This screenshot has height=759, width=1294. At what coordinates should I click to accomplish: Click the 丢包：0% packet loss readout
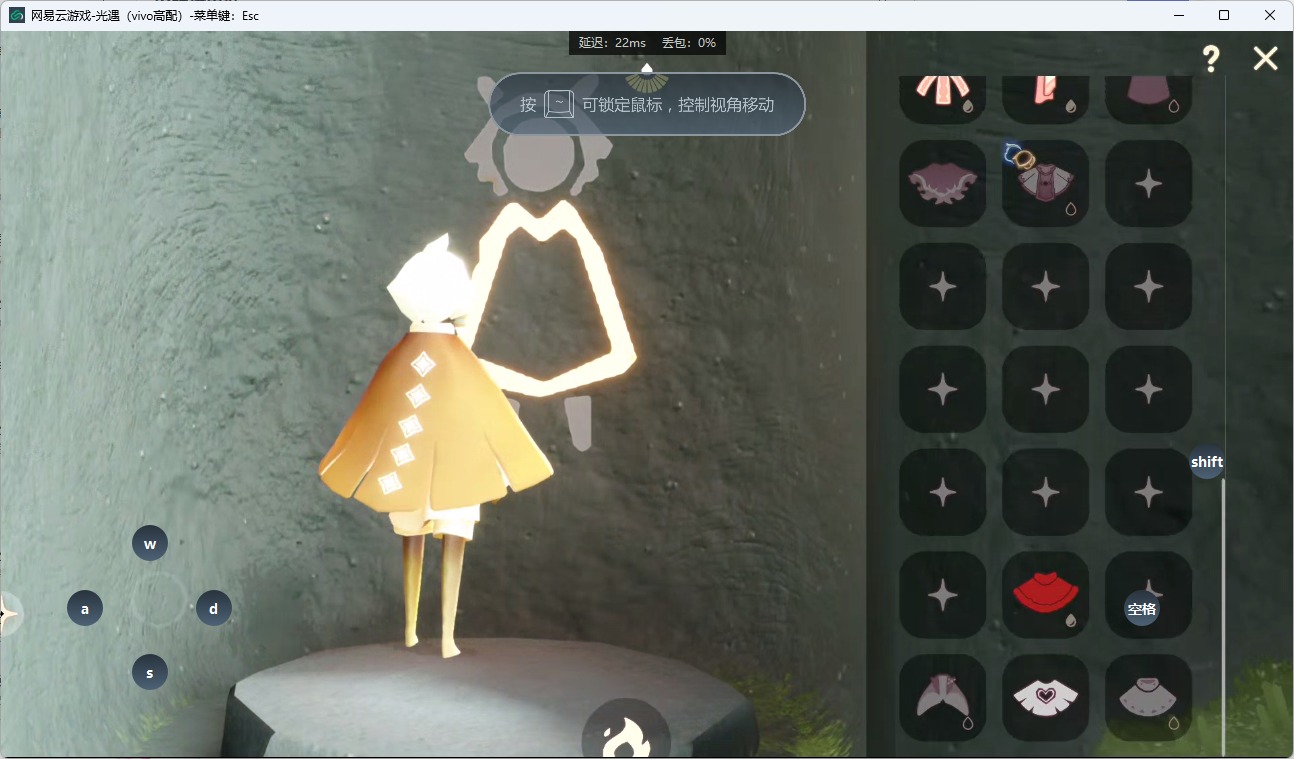coord(689,43)
